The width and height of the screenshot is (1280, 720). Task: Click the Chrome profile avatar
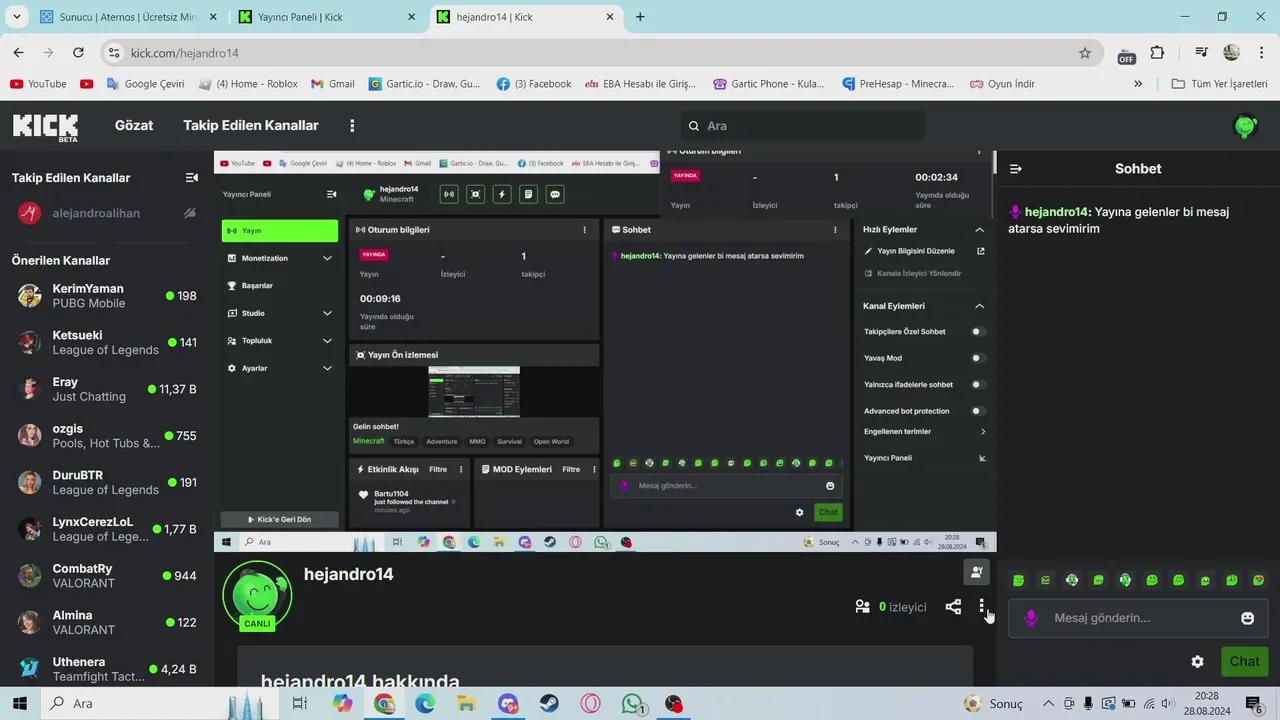tap(1231, 53)
